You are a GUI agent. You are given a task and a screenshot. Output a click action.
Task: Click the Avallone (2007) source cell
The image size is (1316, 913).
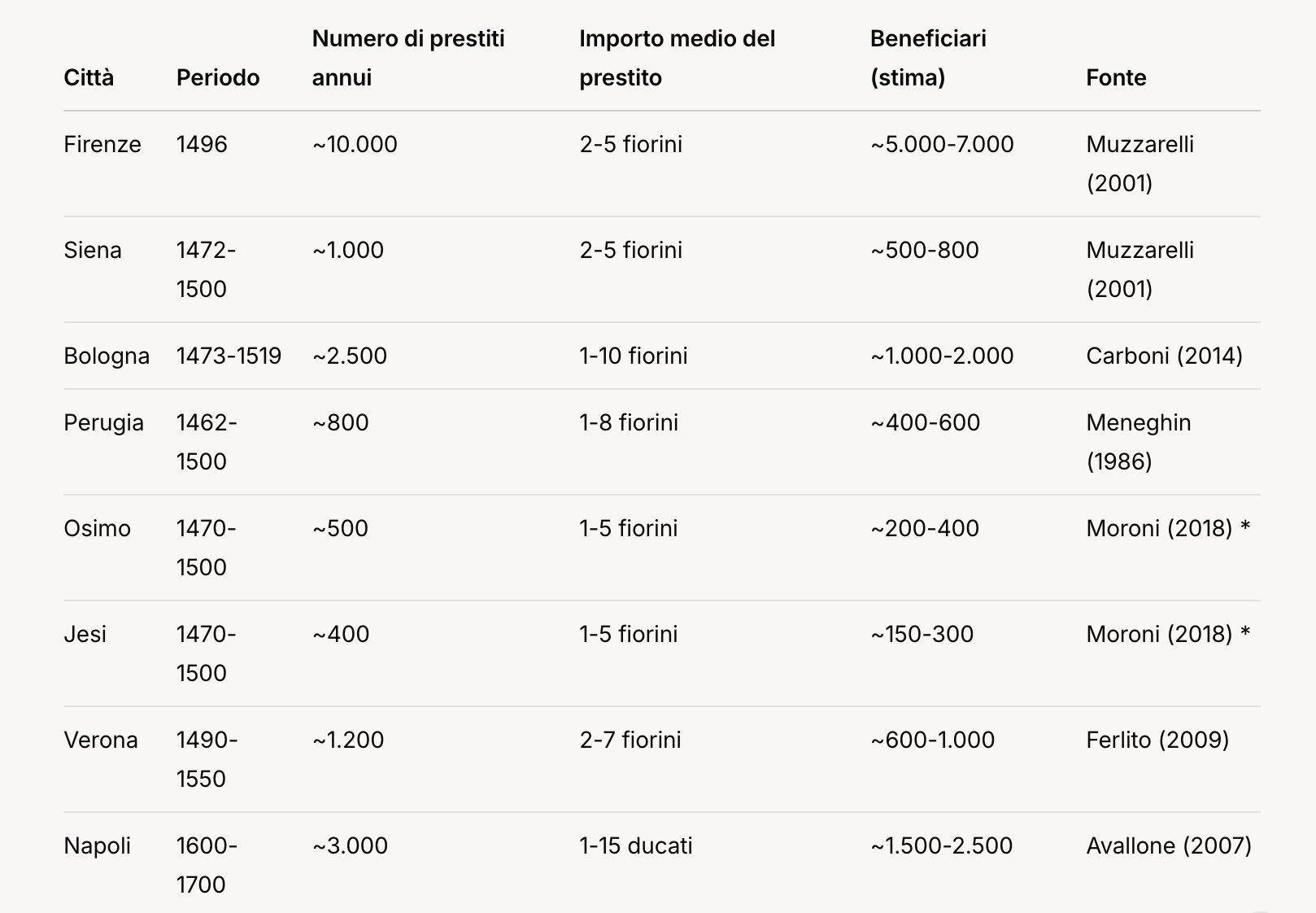[1169, 846]
